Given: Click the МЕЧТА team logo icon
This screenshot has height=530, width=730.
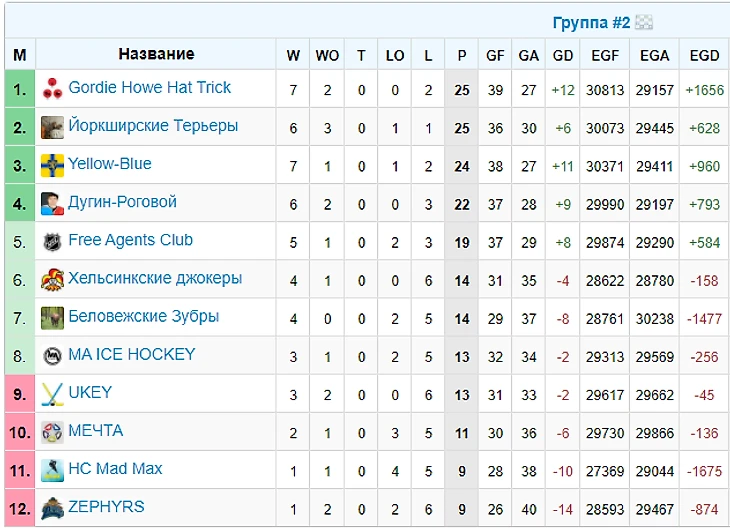Looking at the screenshot, I should coord(52,431).
